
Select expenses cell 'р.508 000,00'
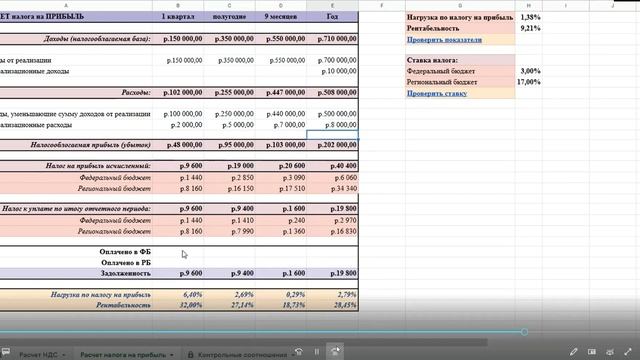(332, 93)
